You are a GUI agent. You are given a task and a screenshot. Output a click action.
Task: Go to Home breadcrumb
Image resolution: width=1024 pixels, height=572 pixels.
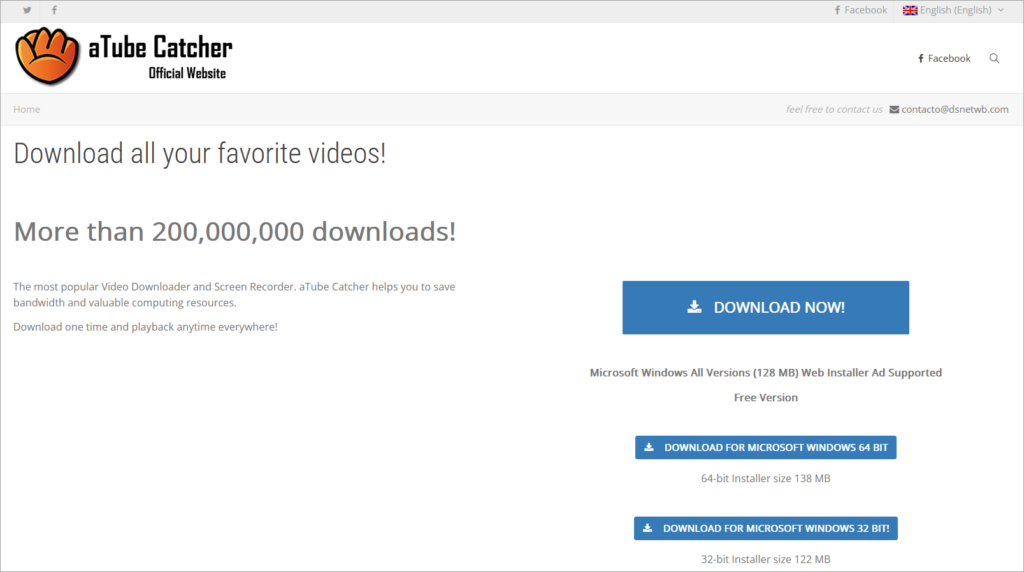[27, 109]
